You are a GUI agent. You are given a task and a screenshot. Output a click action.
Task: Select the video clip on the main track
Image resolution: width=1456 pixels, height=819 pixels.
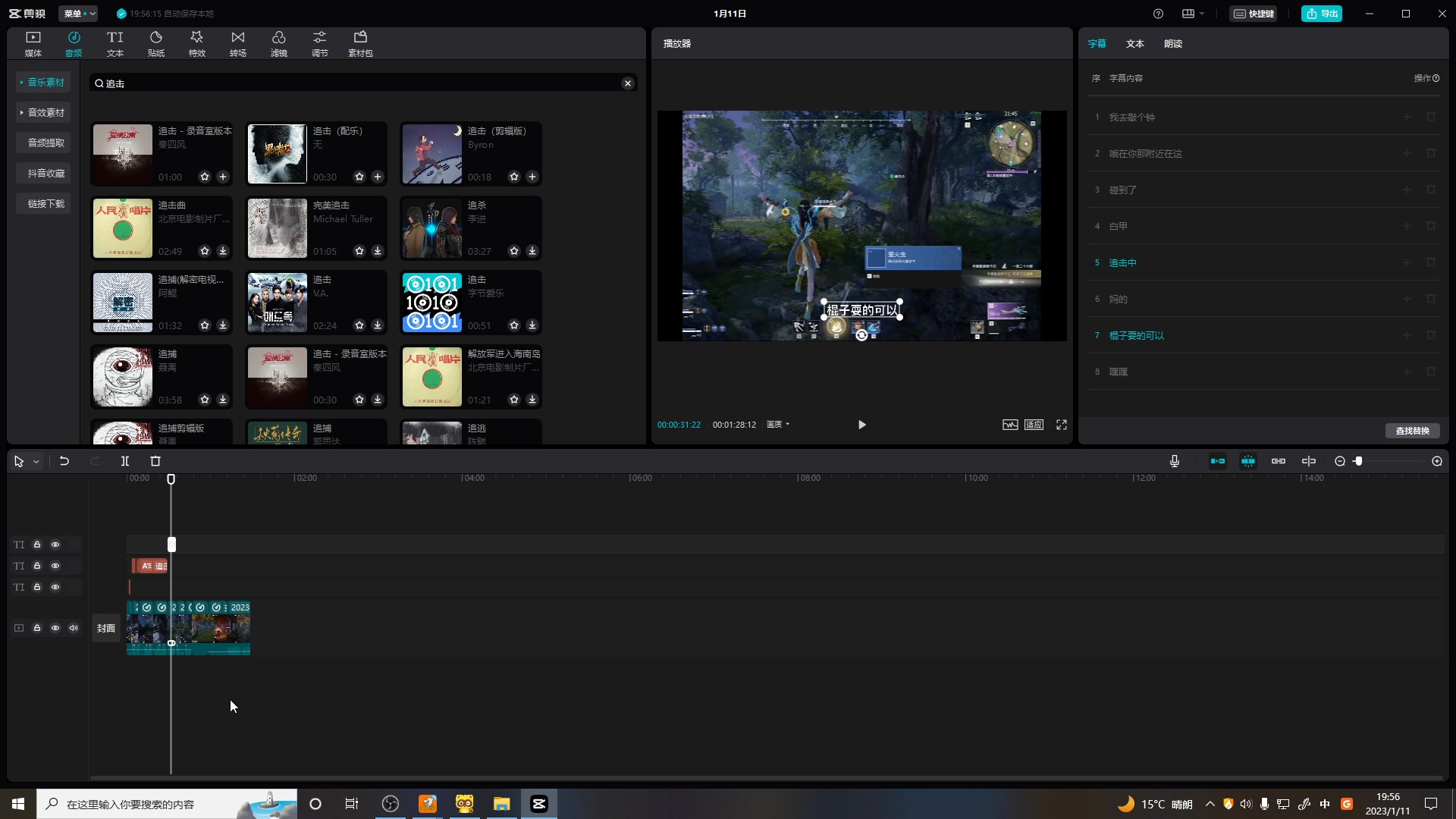tap(188, 628)
